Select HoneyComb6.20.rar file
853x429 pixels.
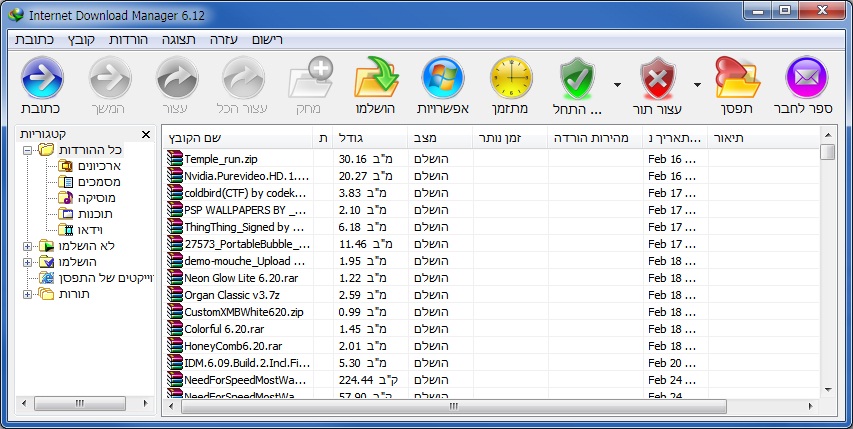(x=491, y=346)
